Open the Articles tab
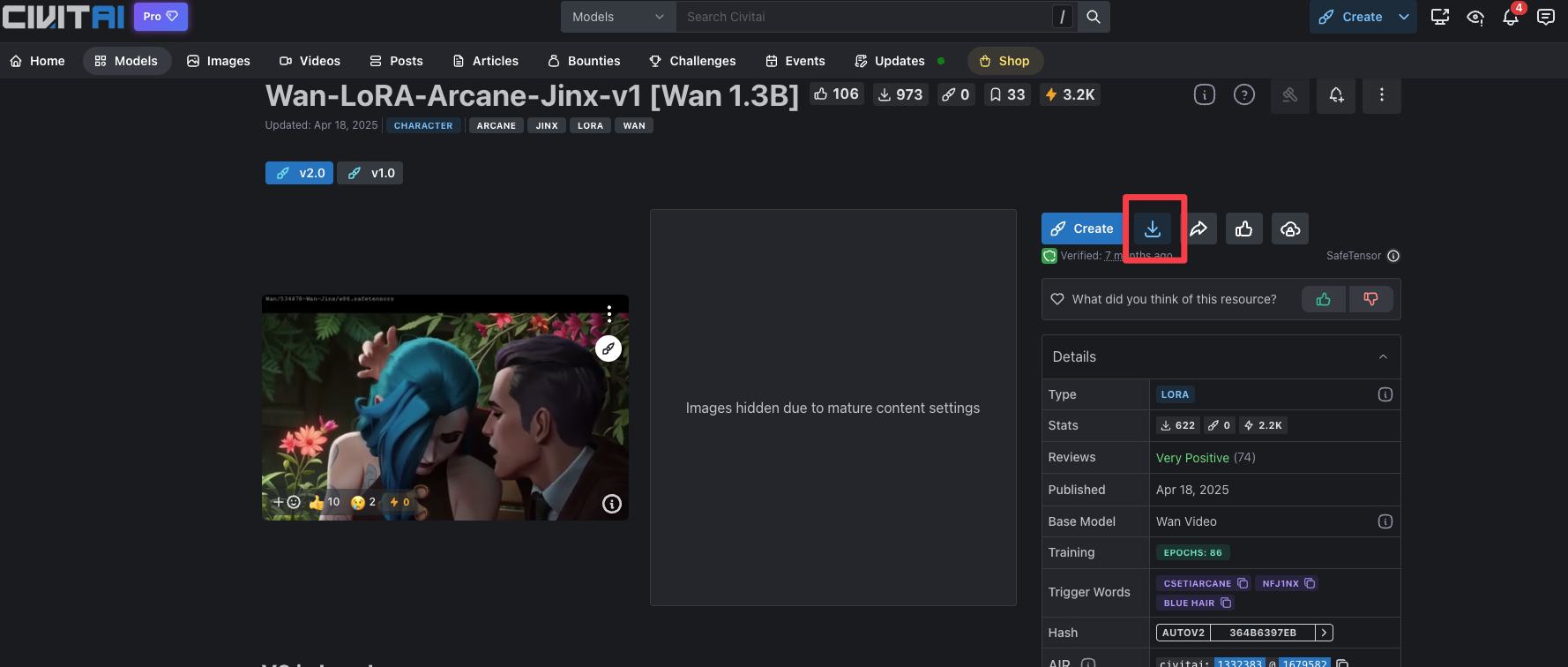This screenshot has width=1568, height=667. coord(486,61)
